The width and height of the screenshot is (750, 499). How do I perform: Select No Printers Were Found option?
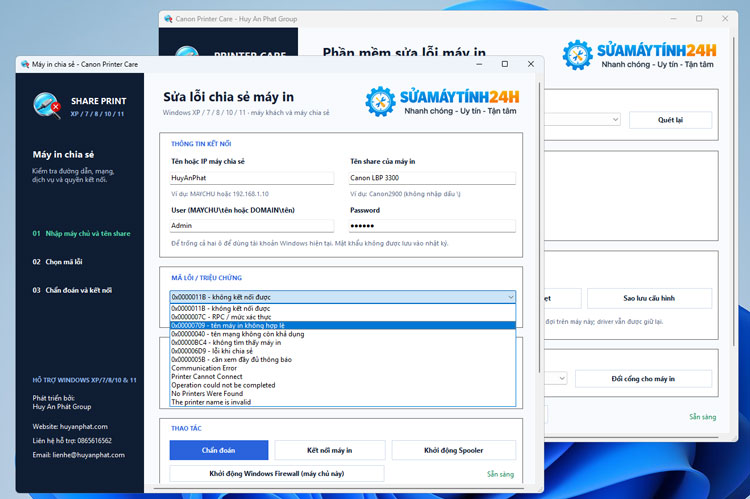(x=343, y=394)
